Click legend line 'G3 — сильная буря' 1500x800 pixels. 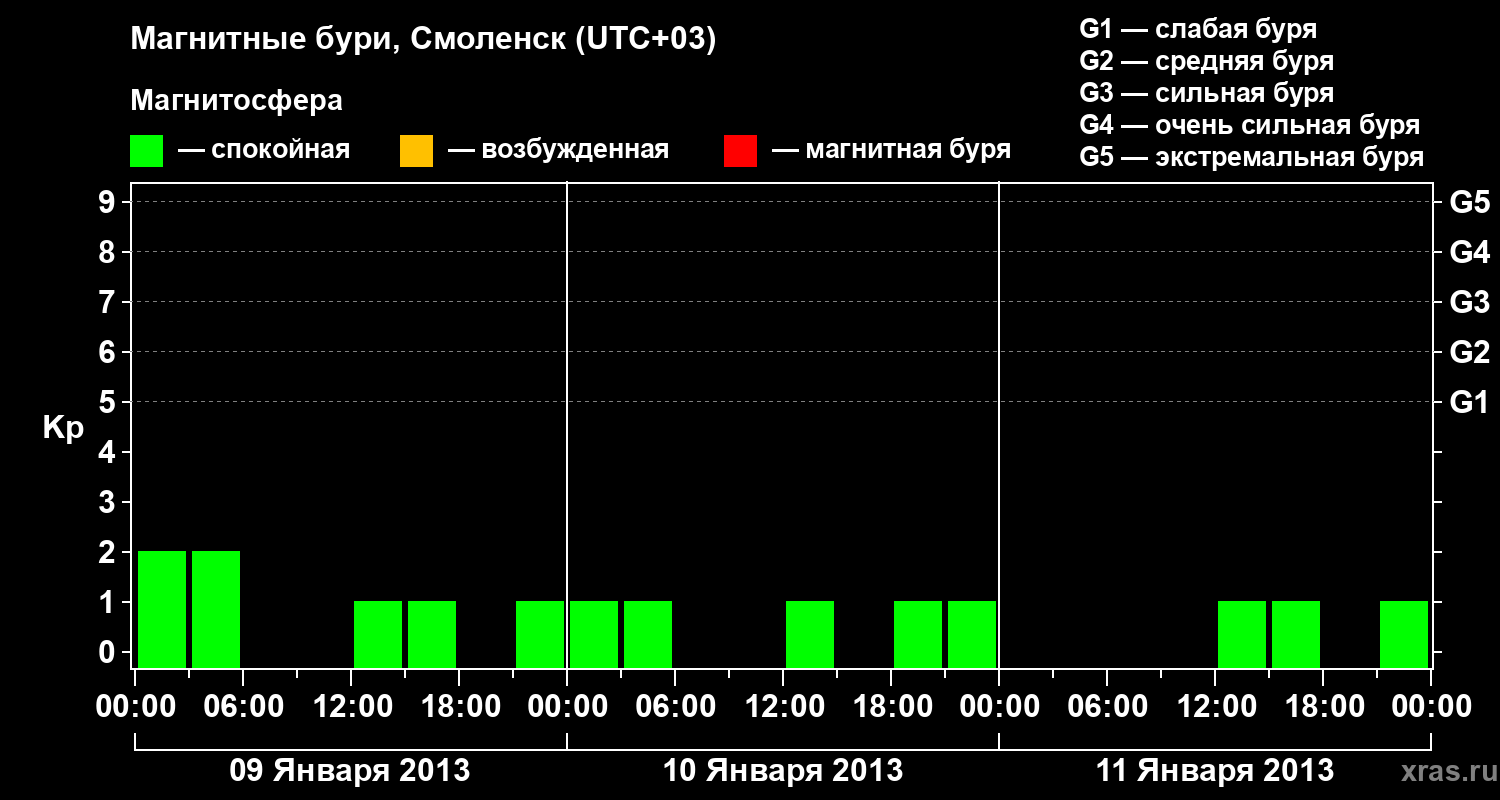pyautogui.click(x=1206, y=93)
